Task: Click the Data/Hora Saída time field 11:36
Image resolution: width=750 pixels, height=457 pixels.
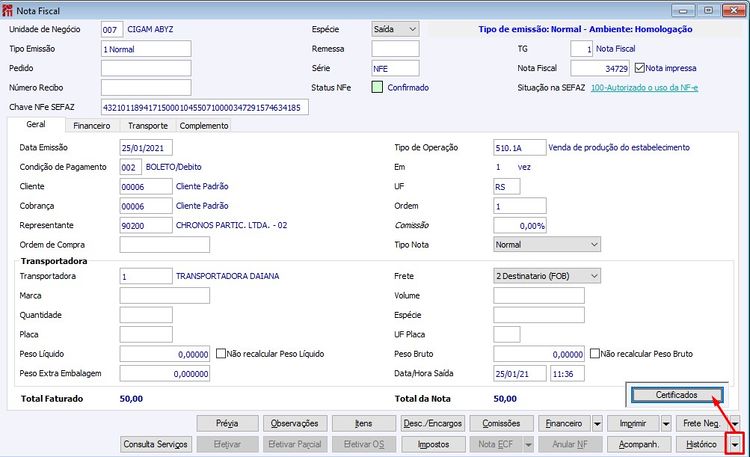Action: (567, 373)
